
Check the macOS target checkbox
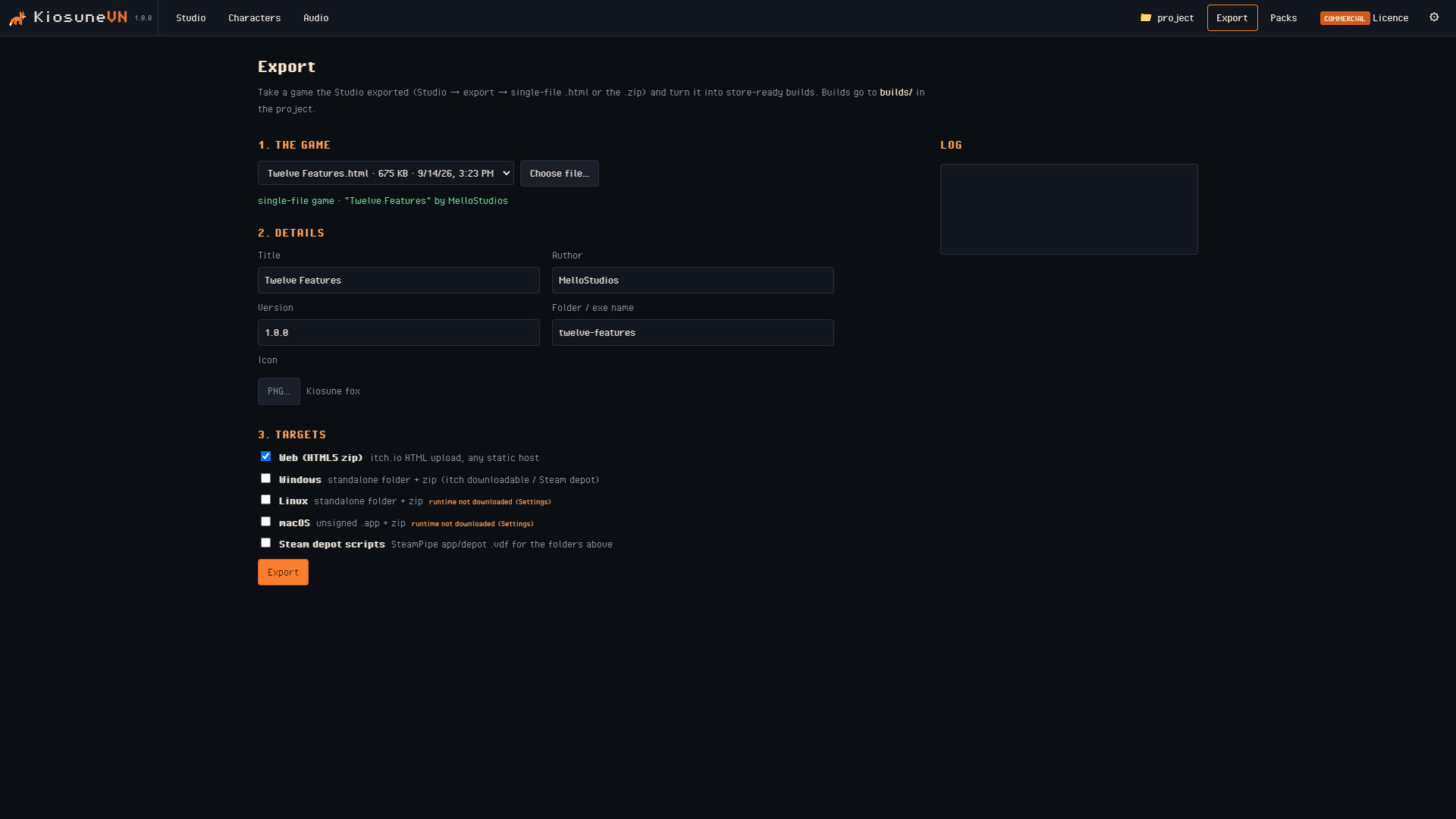tap(265, 522)
